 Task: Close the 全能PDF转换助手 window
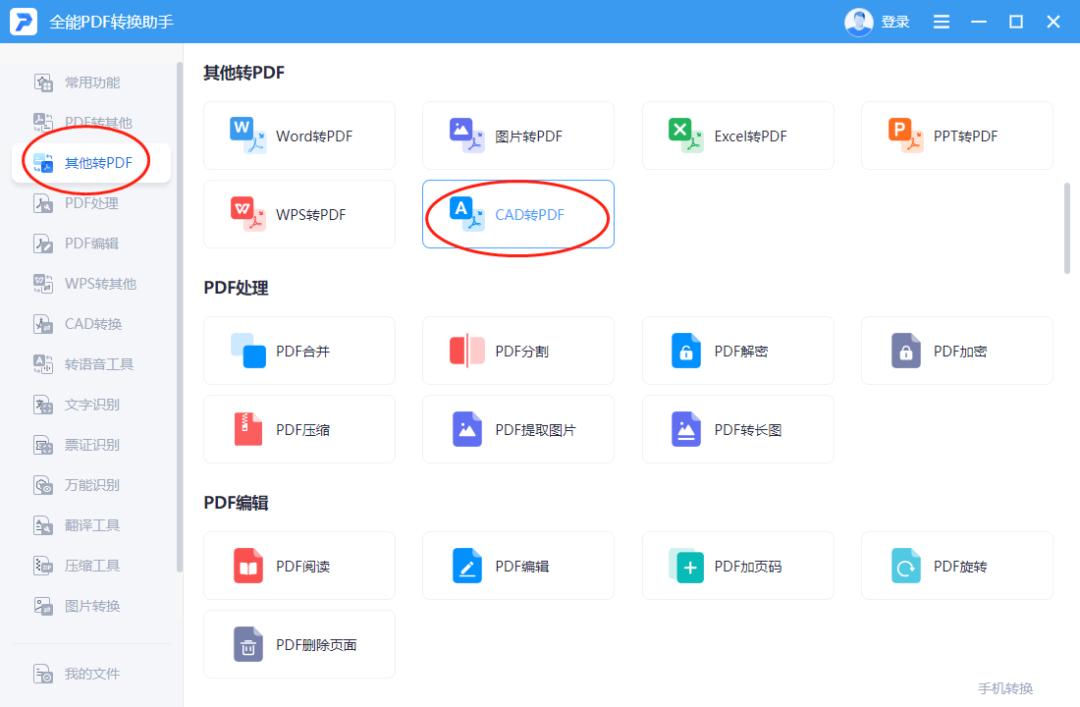click(1053, 22)
